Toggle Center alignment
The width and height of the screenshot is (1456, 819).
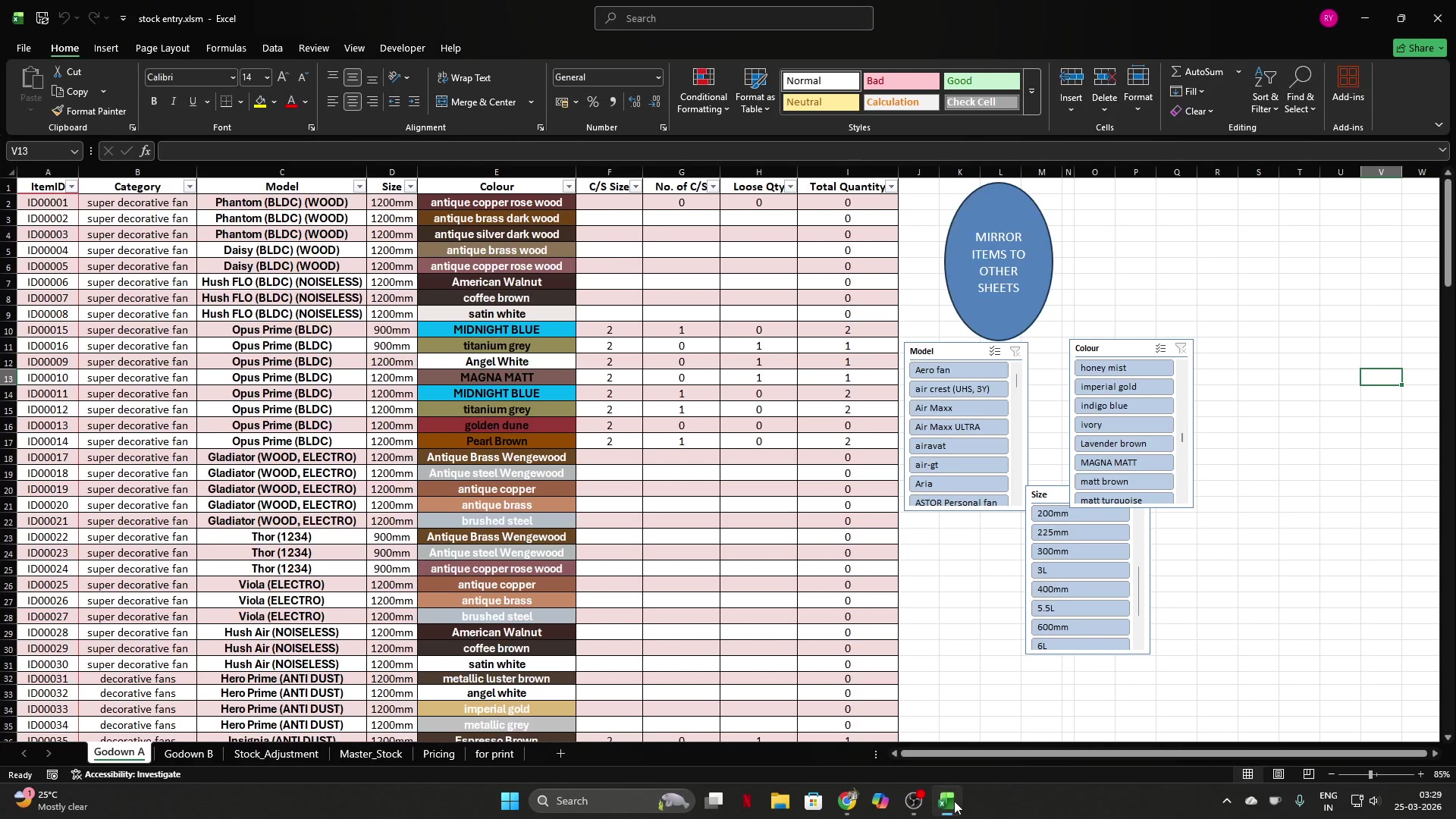coord(353,102)
